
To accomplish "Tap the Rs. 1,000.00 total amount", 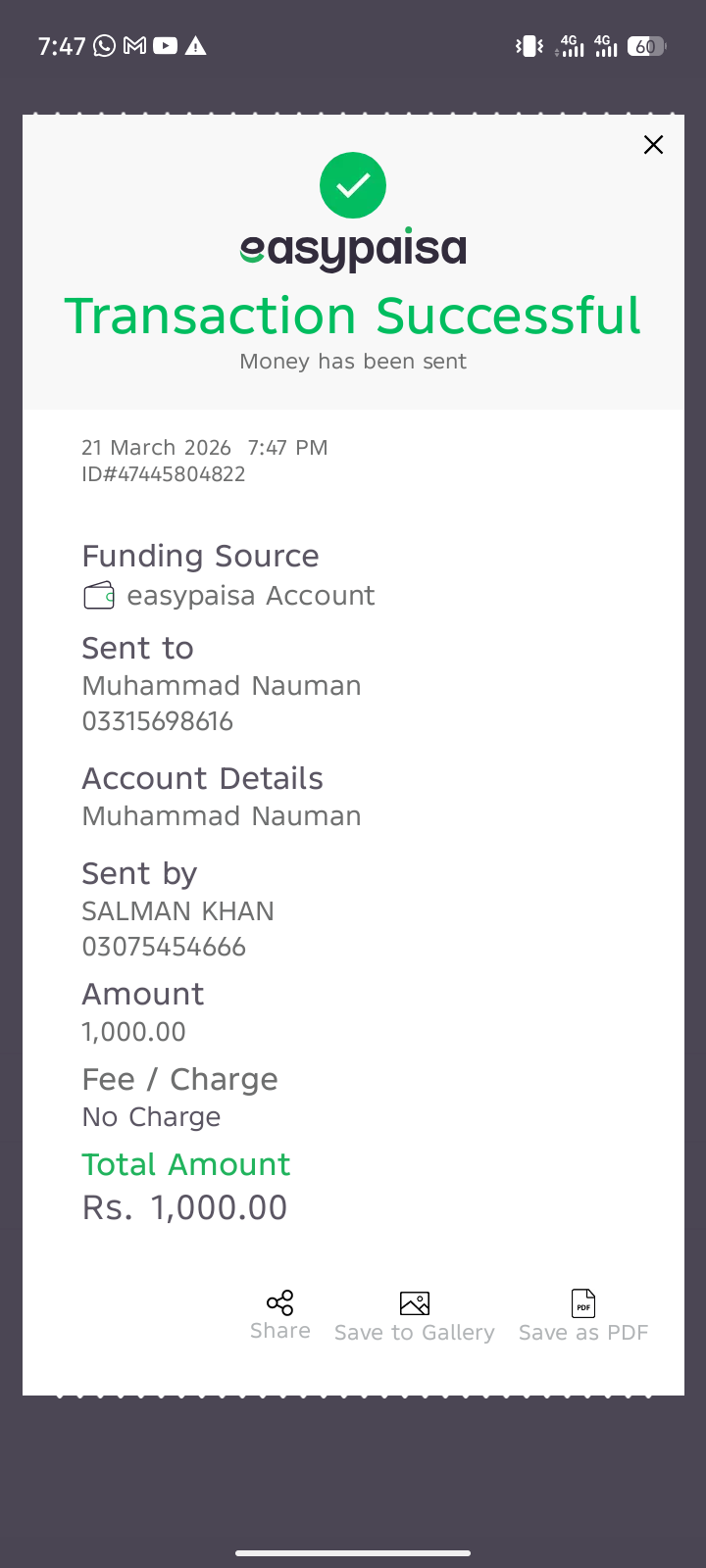I will [185, 1207].
